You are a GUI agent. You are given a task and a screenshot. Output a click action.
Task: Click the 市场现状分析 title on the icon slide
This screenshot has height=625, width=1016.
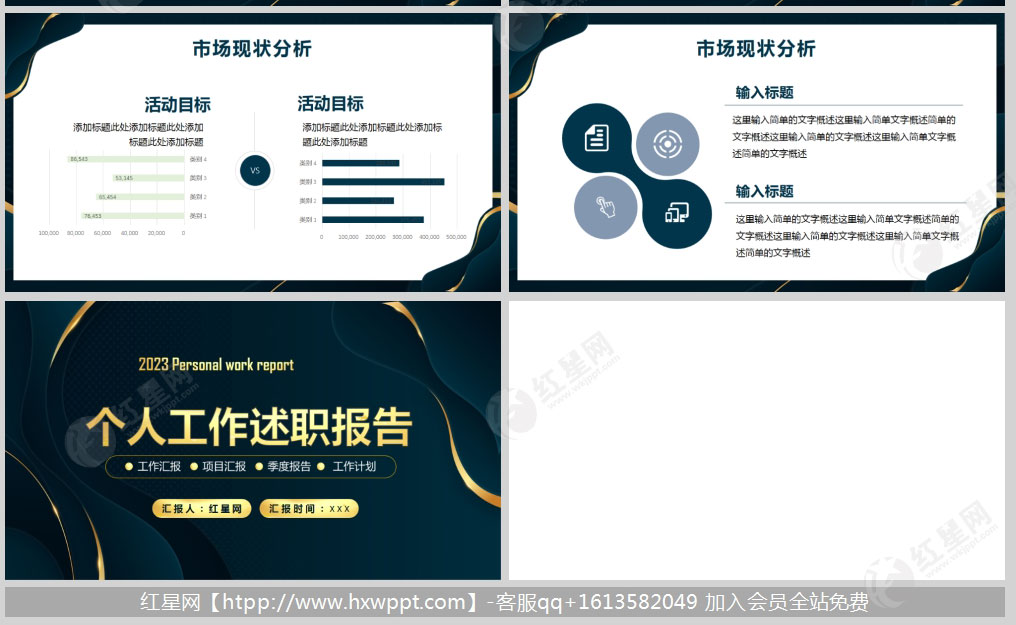(x=755, y=48)
